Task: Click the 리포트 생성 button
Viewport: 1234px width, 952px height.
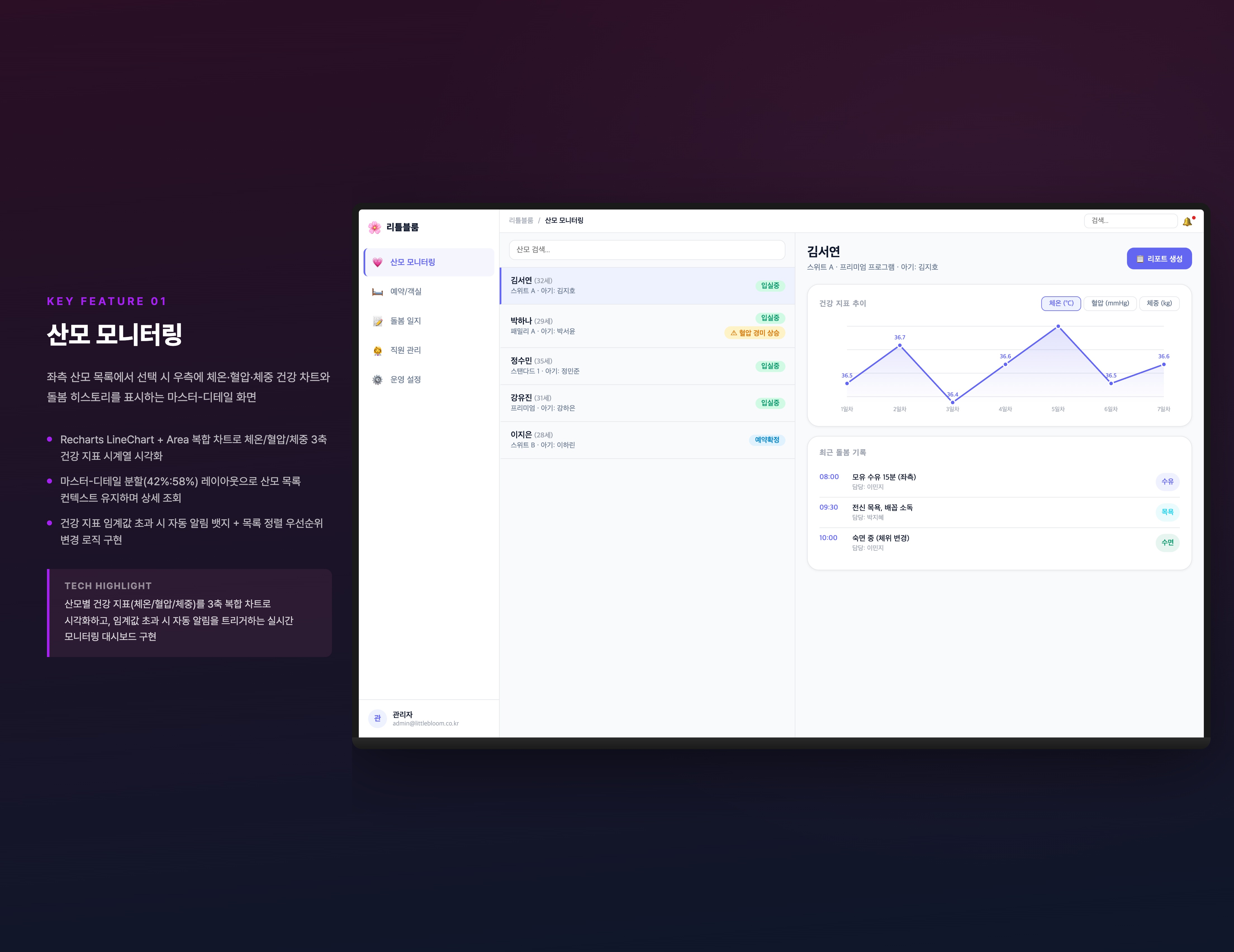Action: tap(1159, 259)
